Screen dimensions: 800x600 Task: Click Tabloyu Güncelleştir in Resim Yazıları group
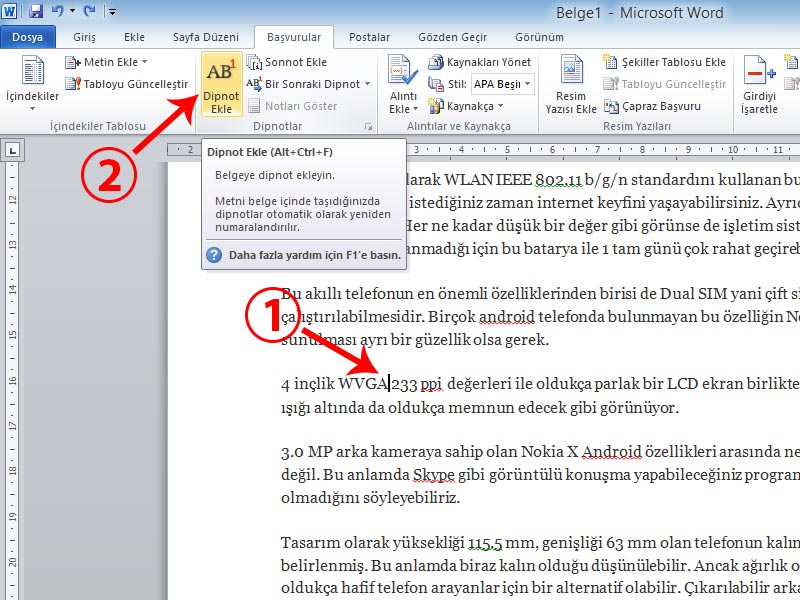point(664,84)
